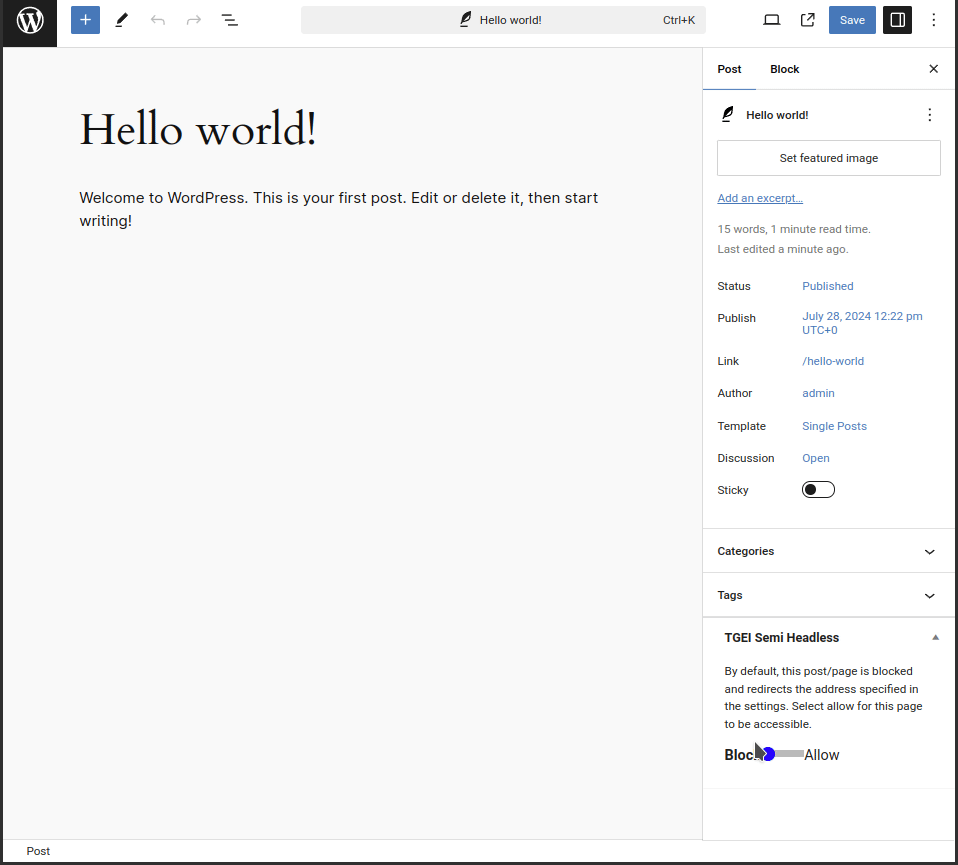The width and height of the screenshot is (958, 865).
Task: Save the post
Action: (852, 20)
